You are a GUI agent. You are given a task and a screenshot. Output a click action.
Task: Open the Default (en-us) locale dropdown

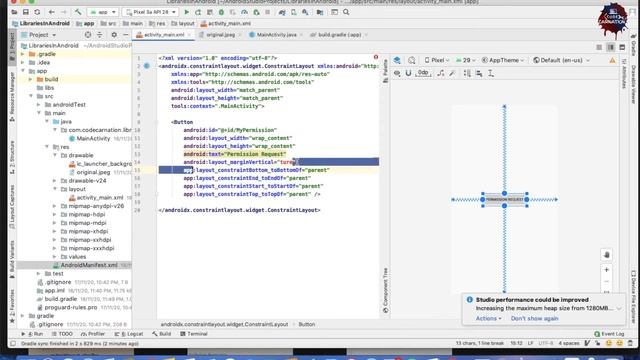(562, 60)
